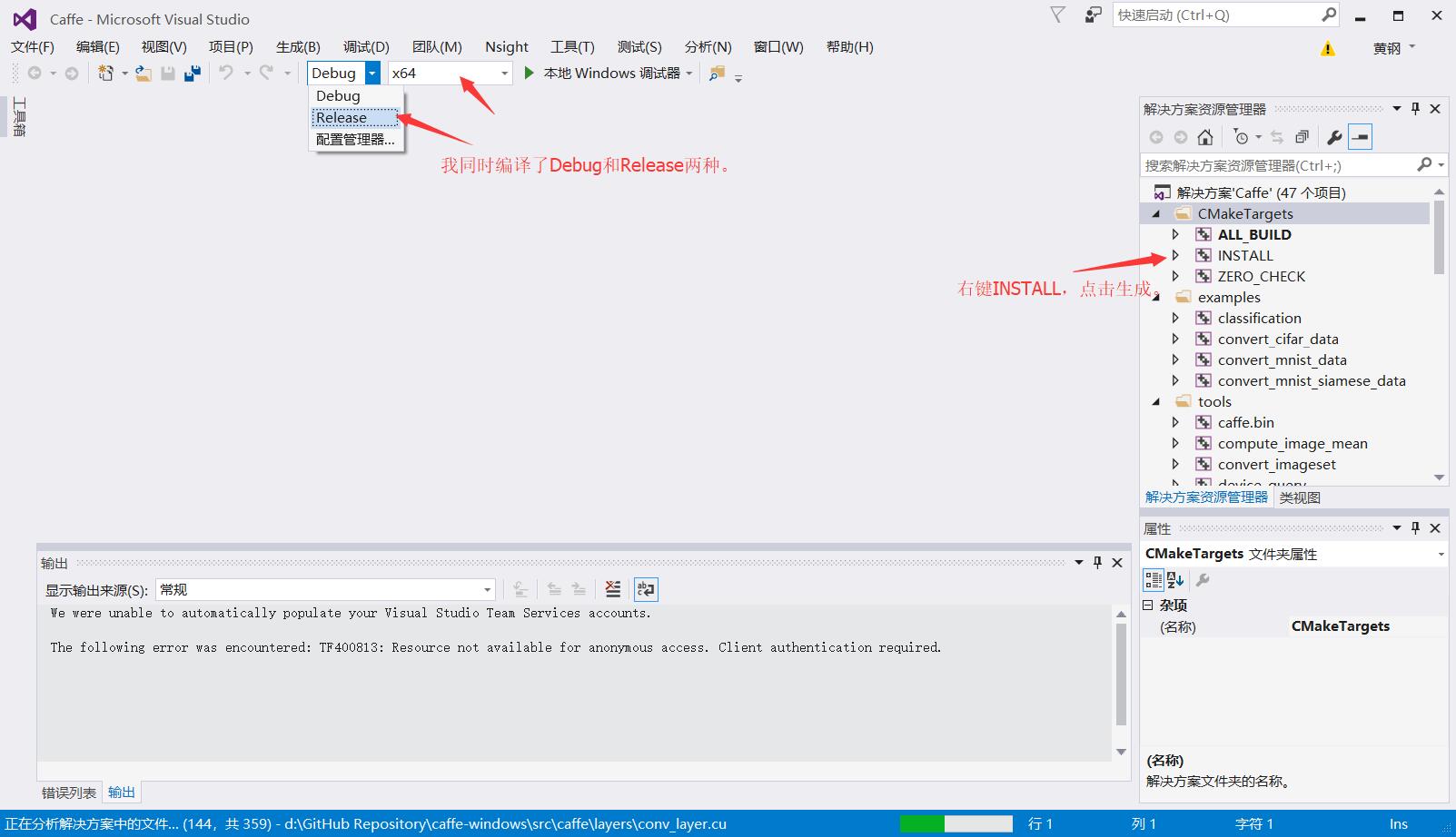The height and width of the screenshot is (837, 1456).
Task: Open the 生成(B) build menu
Action: pyautogui.click(x=298, y=47)
